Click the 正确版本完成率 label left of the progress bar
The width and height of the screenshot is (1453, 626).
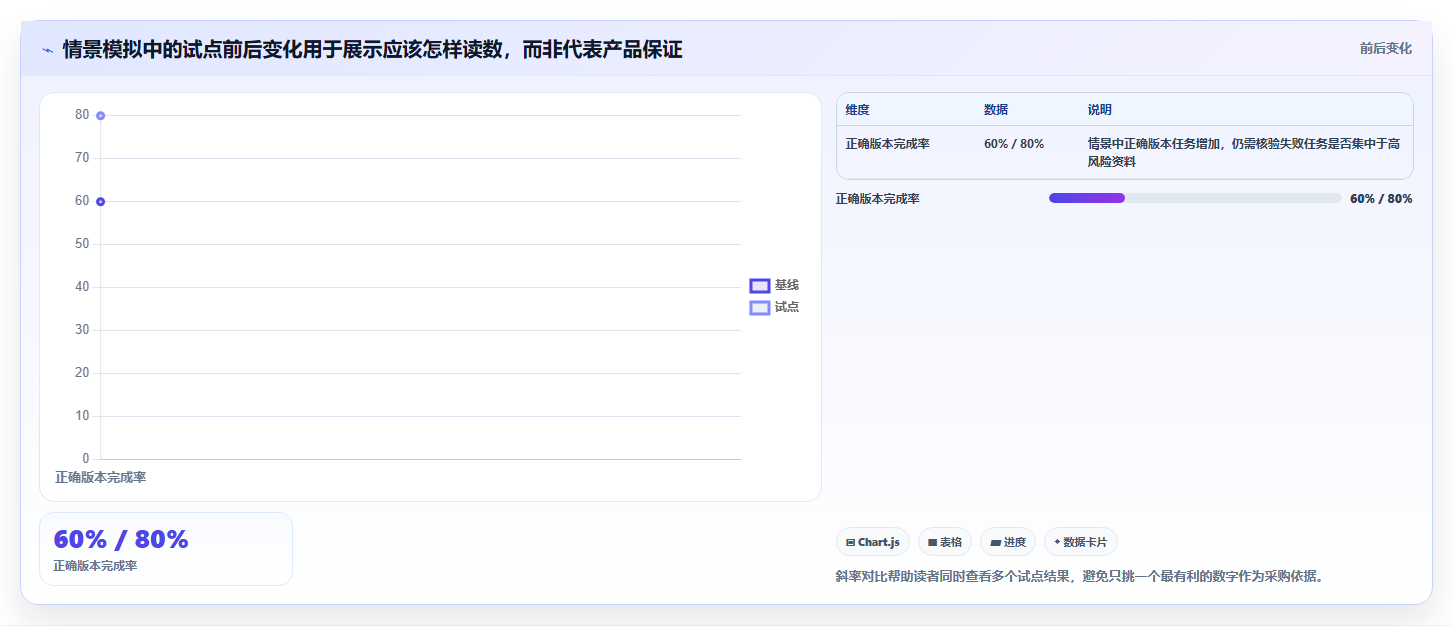pos(878,199)
